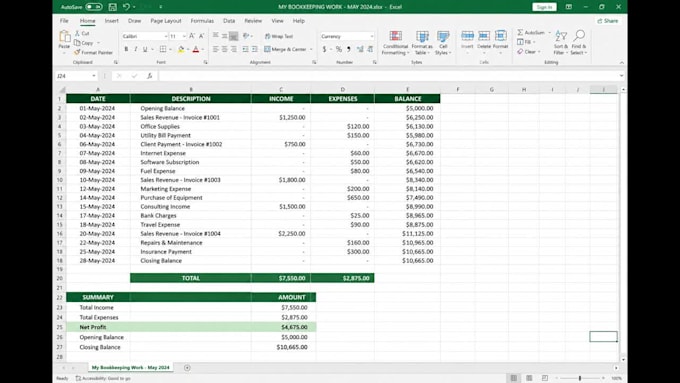Click Decrease Decimal icon

pos(370,49)
